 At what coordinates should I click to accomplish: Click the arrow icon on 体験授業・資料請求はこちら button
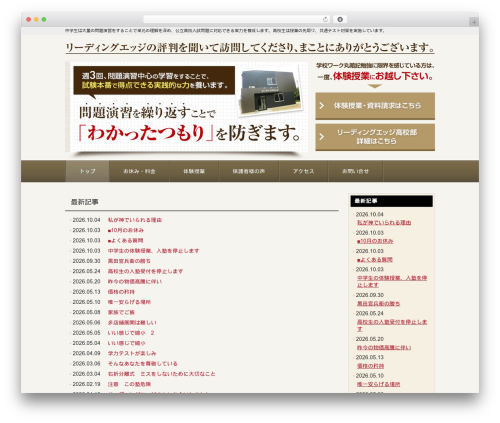[322, 106]
